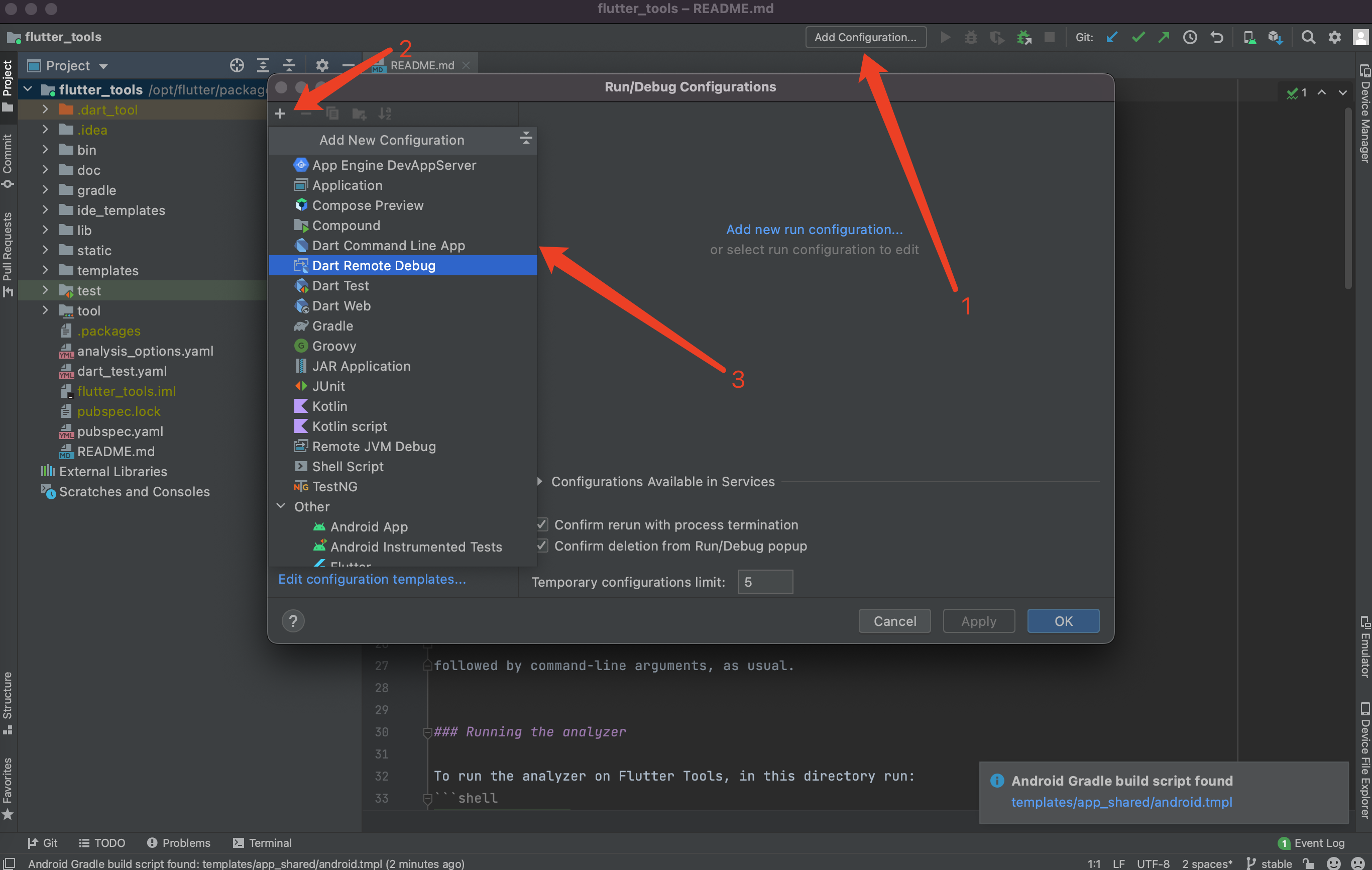Expand Configurations Available in Services
The width and height of the screenshot is (1372, 870).
pyautogui.click(x=539, y=481)
